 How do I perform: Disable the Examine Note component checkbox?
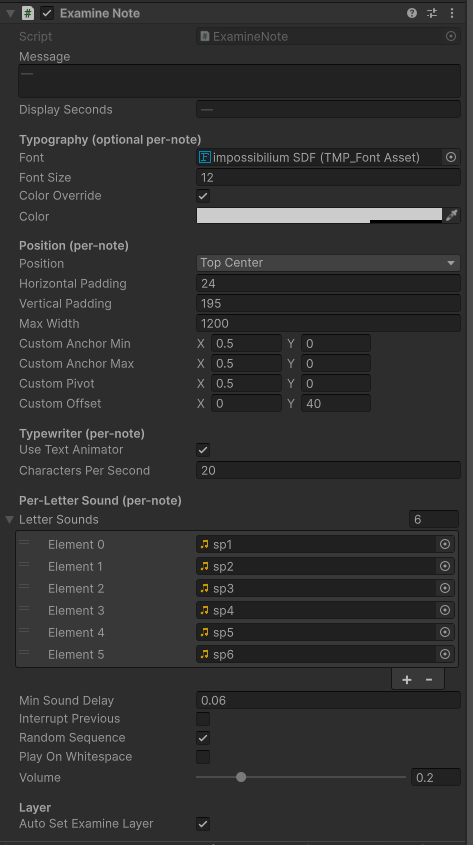pos(47,13)
